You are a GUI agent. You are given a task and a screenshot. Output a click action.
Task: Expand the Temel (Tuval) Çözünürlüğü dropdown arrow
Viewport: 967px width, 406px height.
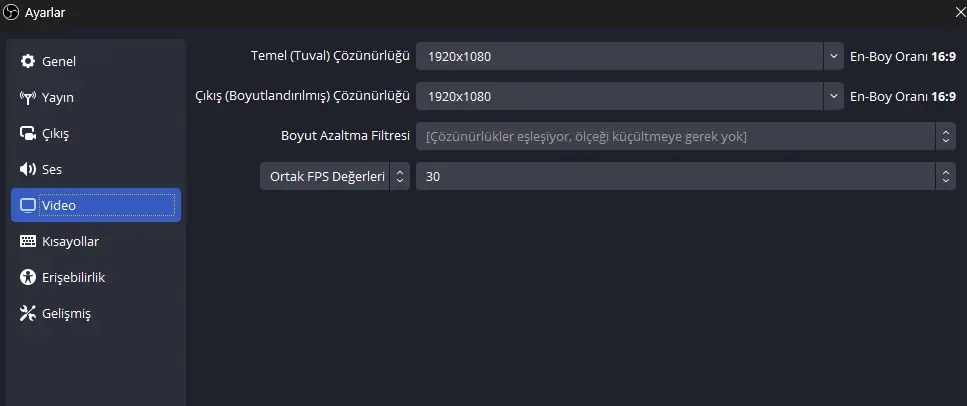tap(833, 57)
